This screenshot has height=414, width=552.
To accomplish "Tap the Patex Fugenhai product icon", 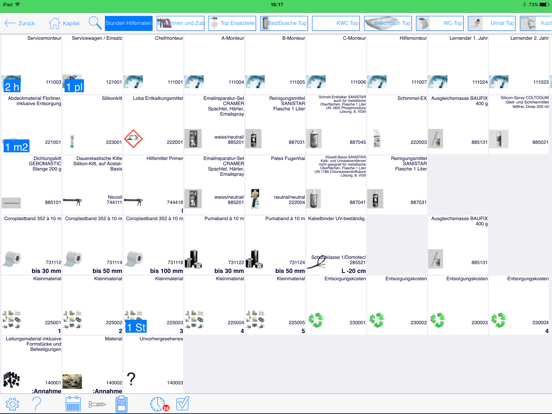I will click(255, 199).
